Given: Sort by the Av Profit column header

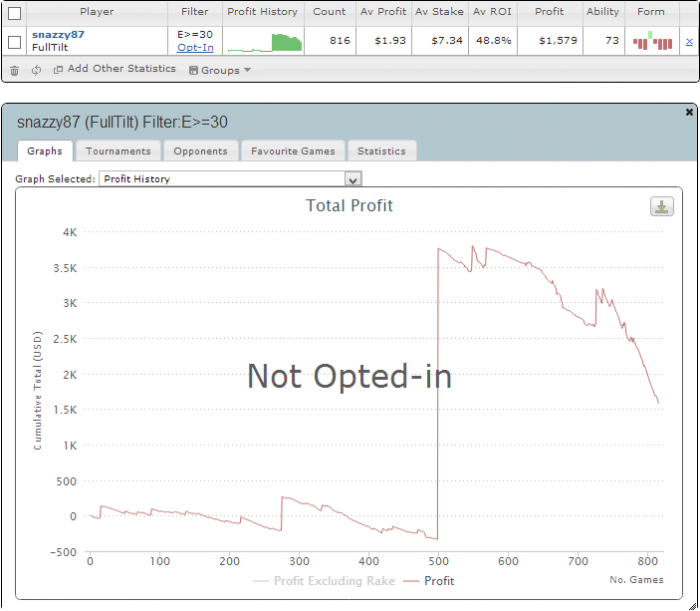Looking at the screenshot, I should 383,12.
